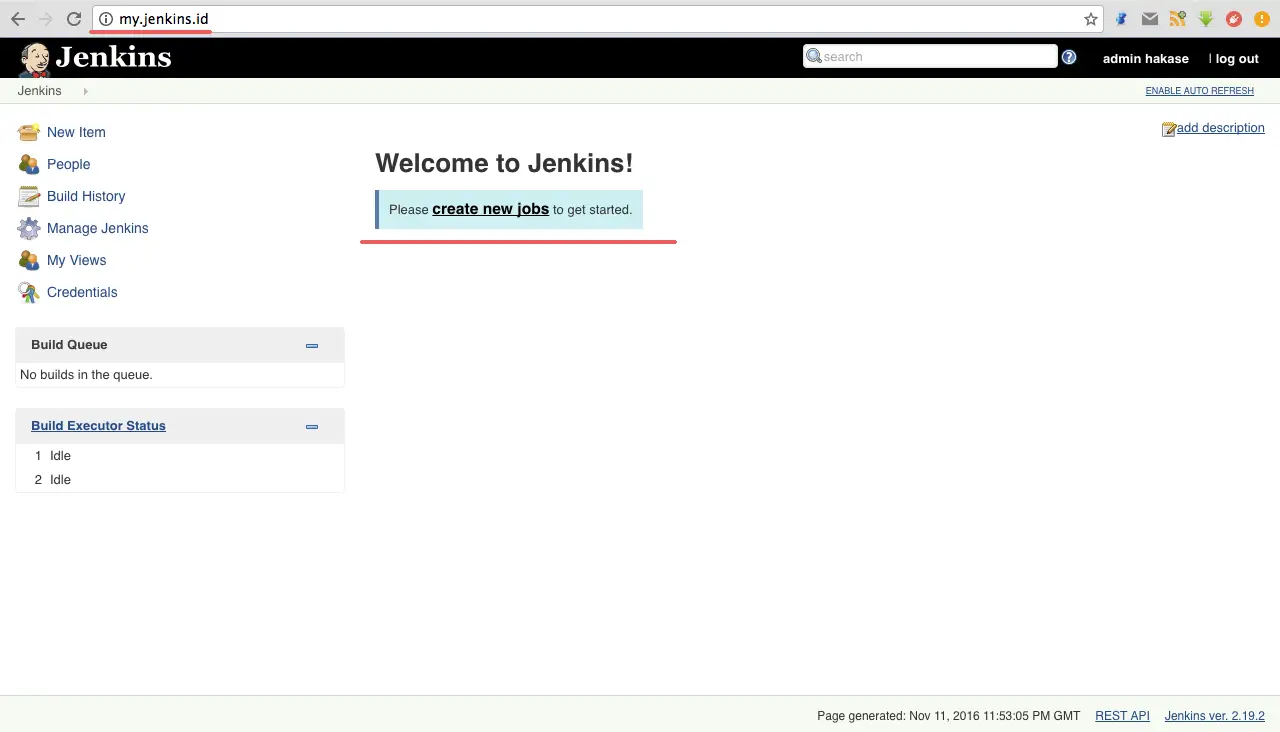Viewport: 1280px width, 732px height.
Task: Open Manage Jenkins link
Action: (x=97, y=228)
